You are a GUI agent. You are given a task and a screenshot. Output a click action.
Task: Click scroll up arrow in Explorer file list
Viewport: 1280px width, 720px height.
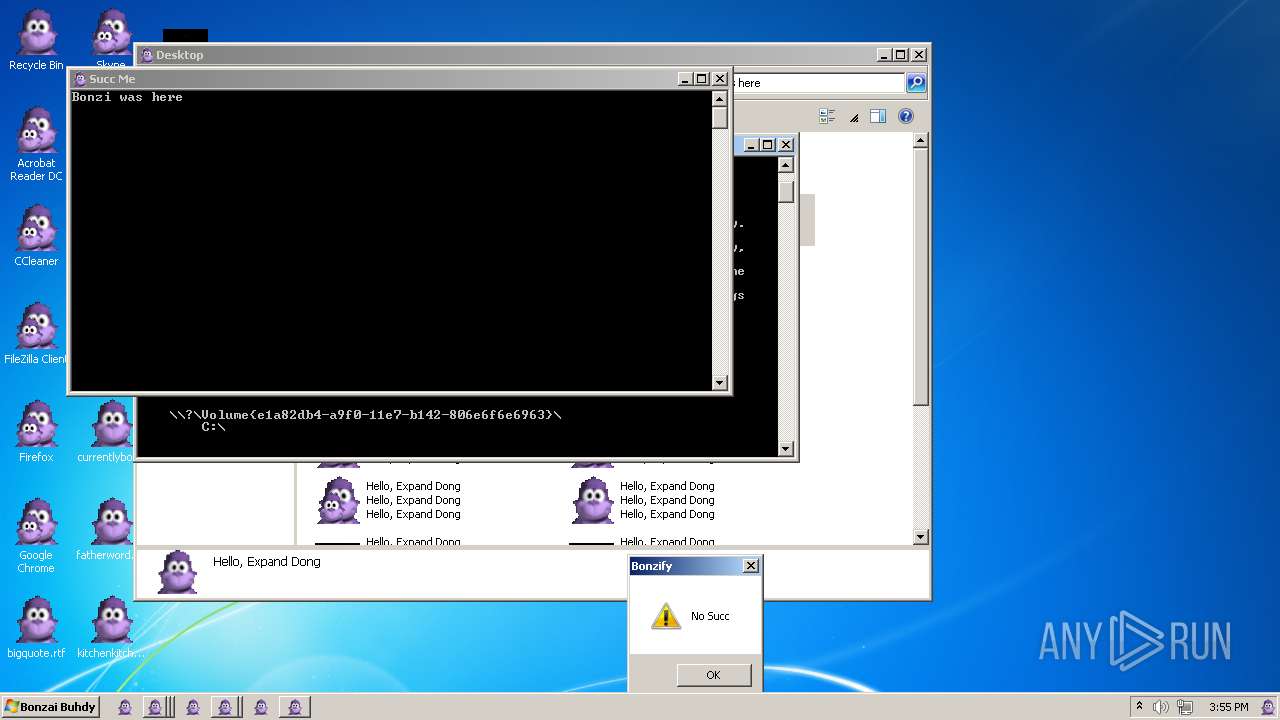(x=921, y=141)
